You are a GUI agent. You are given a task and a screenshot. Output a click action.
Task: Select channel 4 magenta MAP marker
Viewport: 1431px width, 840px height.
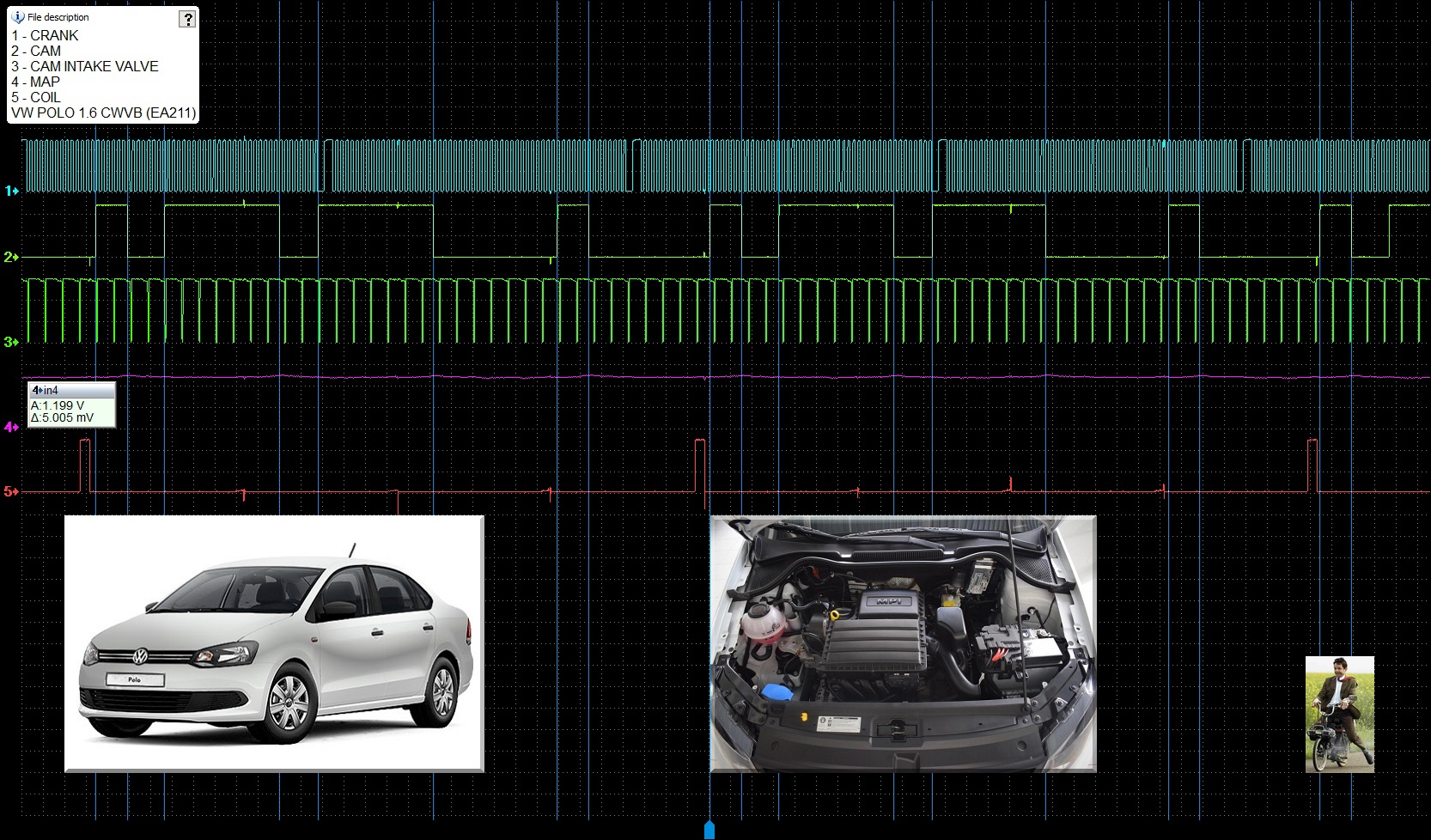[x=11, y=427]
